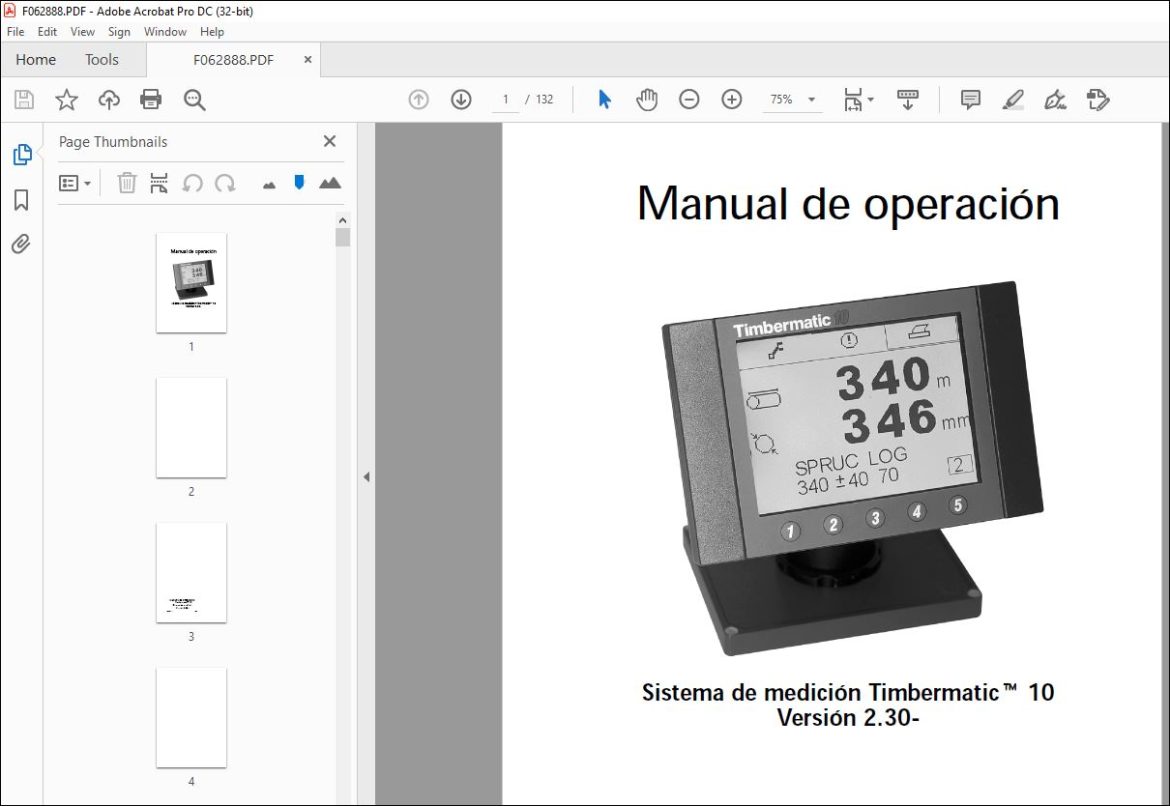Viewport: 1170px width, 806px height.
Task: Add a sticky note comment
Action: (x=970, y=99)
